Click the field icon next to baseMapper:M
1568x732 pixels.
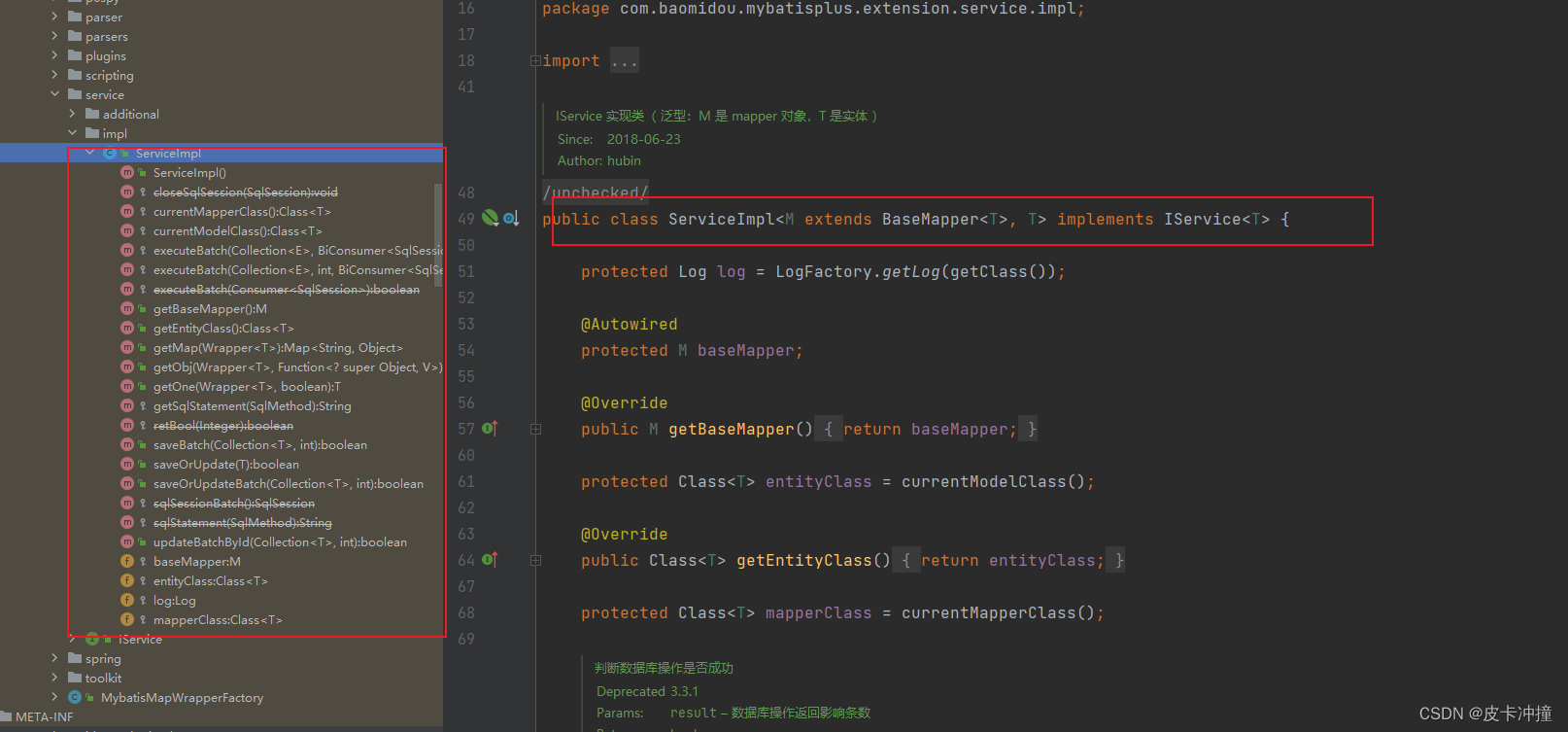[127, 562]
